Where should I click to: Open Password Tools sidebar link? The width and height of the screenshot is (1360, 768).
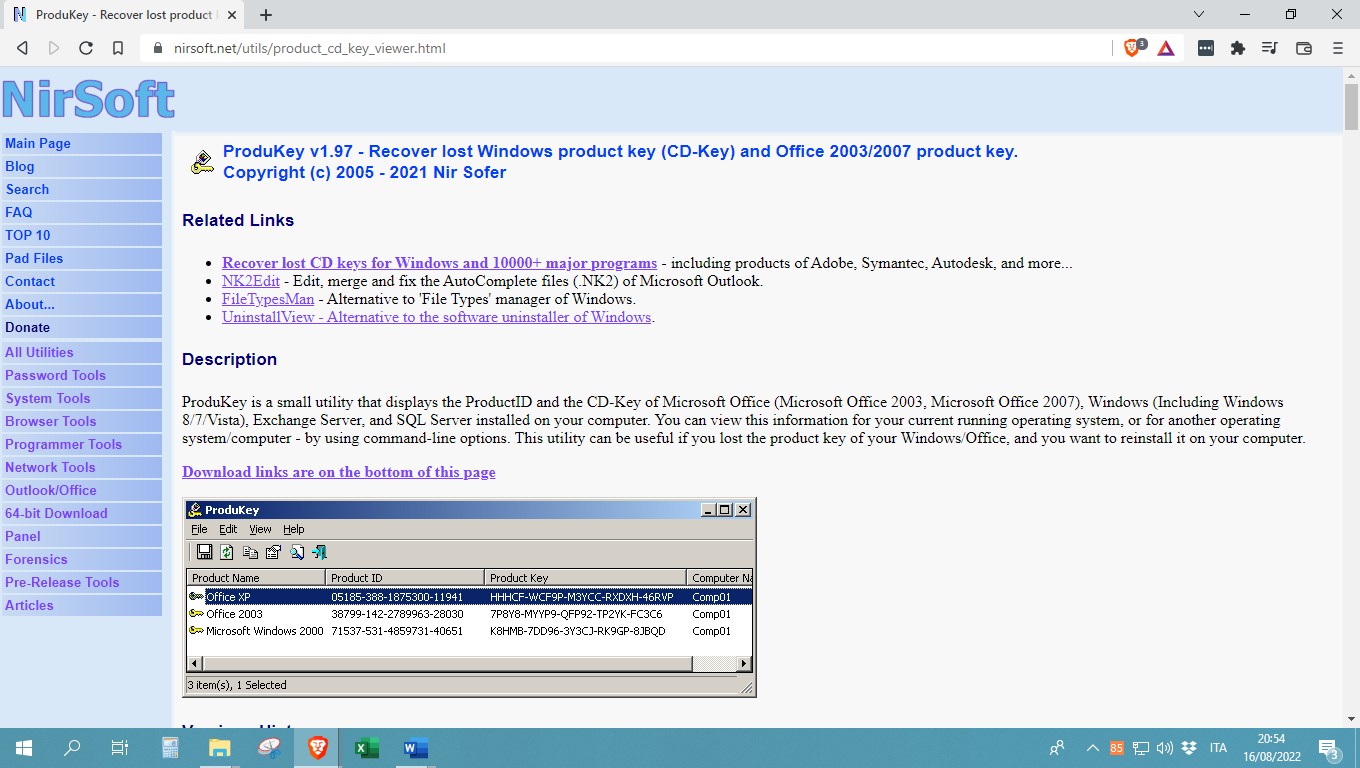point(82,375)
